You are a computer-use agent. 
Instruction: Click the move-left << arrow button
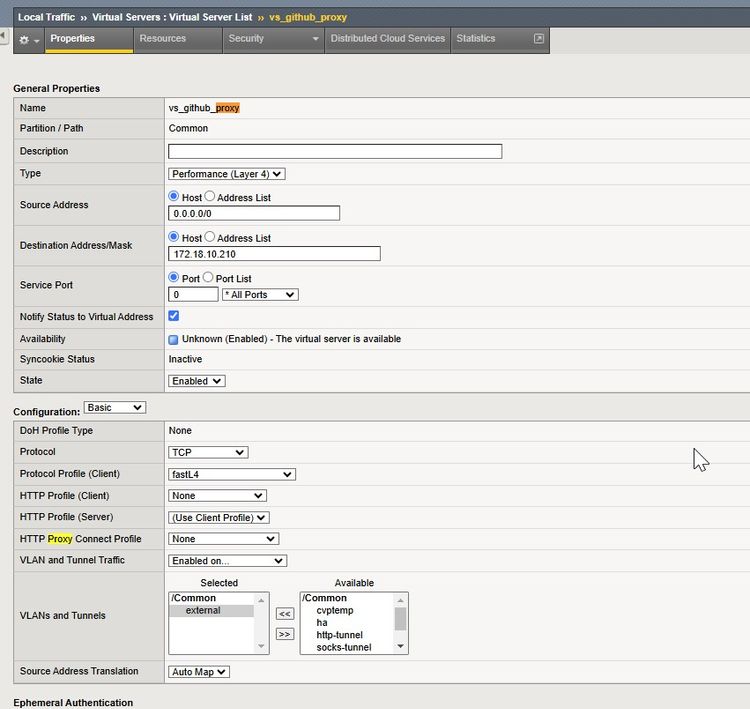click(284, 614)
